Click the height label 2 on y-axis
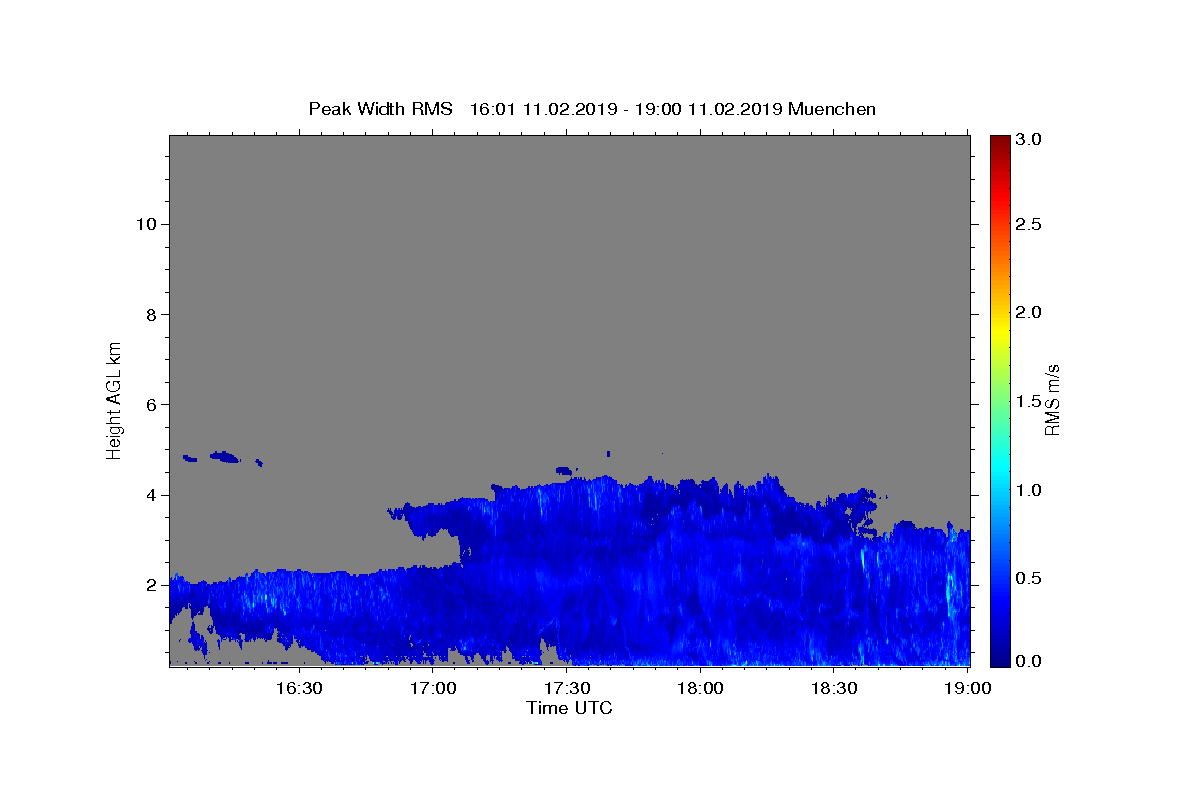 click(149, 585)
